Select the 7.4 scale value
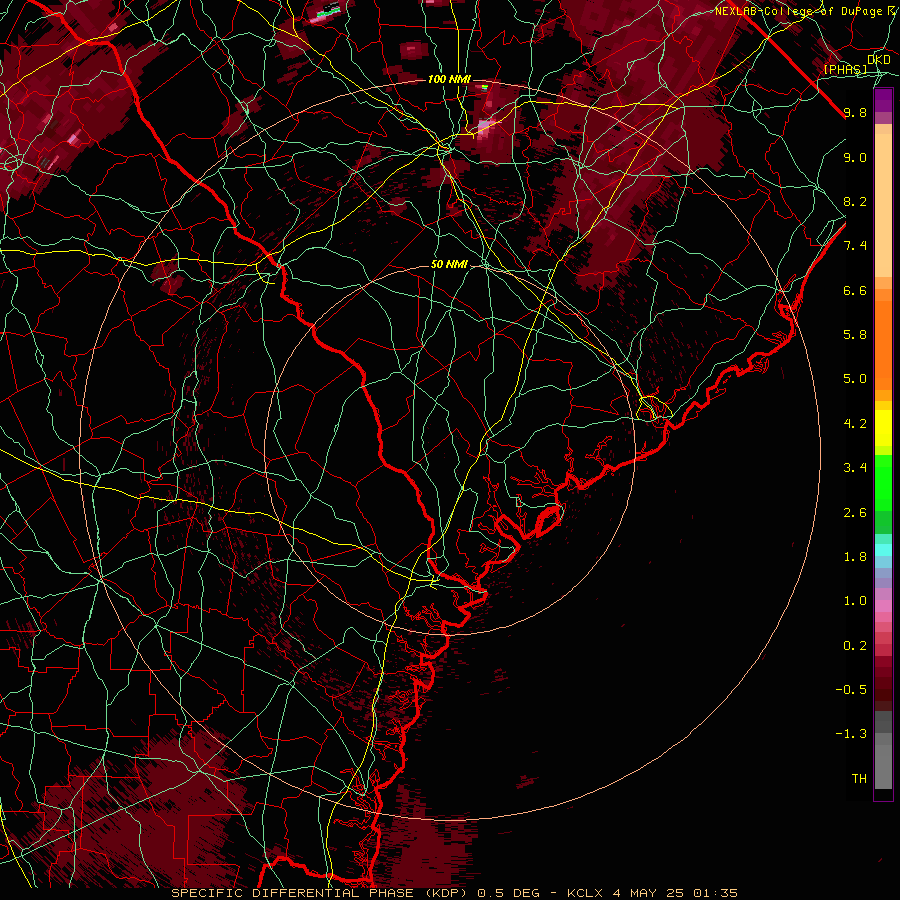The height and width of the screenshot is (900, 900). pyautogui.click(x=855, y=246)
